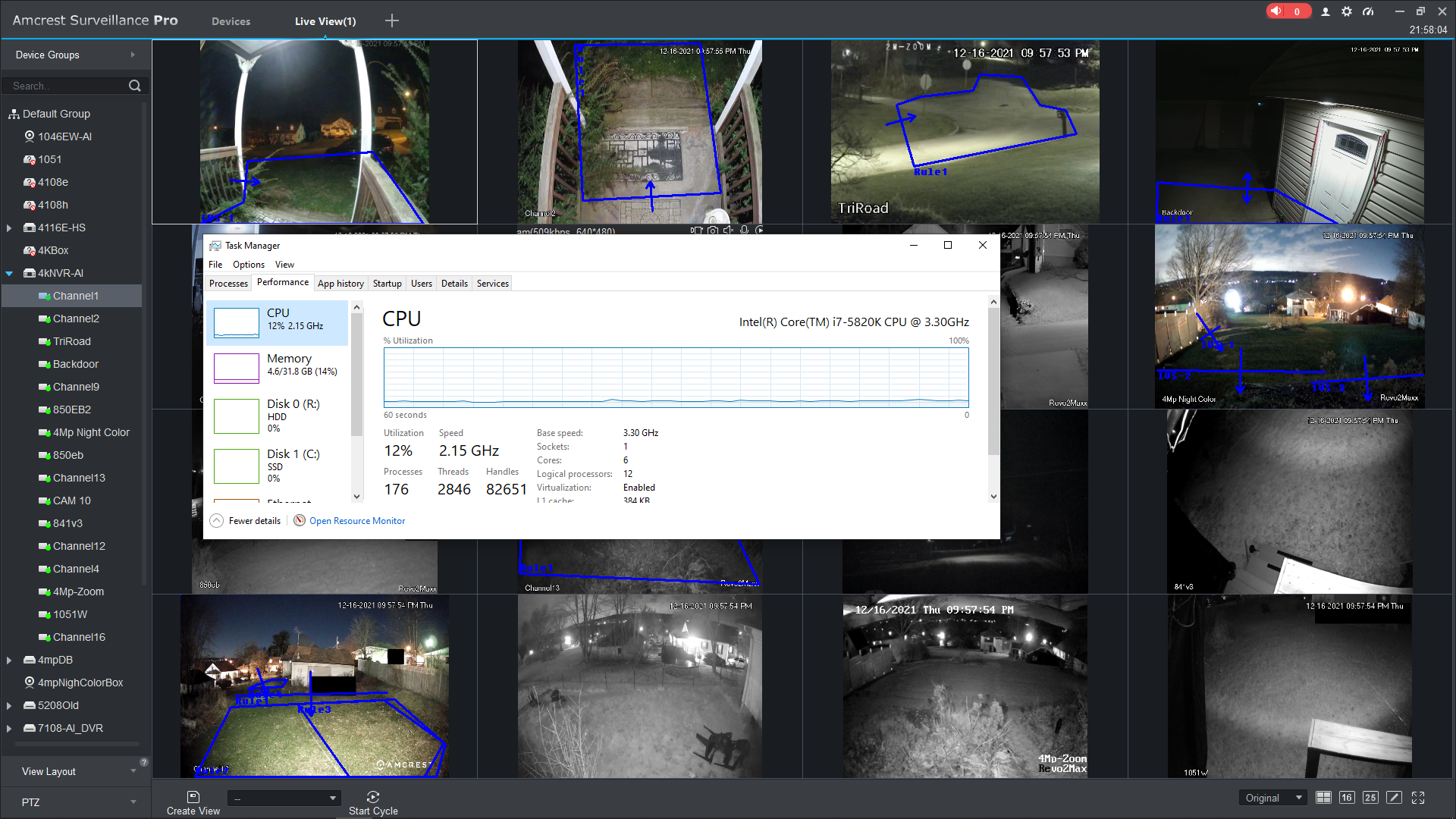1456x819 pixels.
Task: Switch to four-view grid layout
Action: (1323, 798)
